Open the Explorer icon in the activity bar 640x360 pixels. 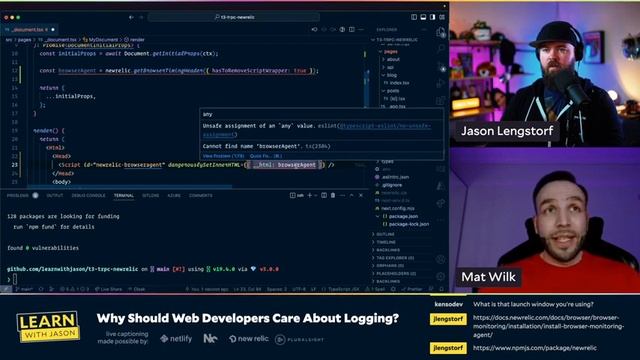(440, 32)
